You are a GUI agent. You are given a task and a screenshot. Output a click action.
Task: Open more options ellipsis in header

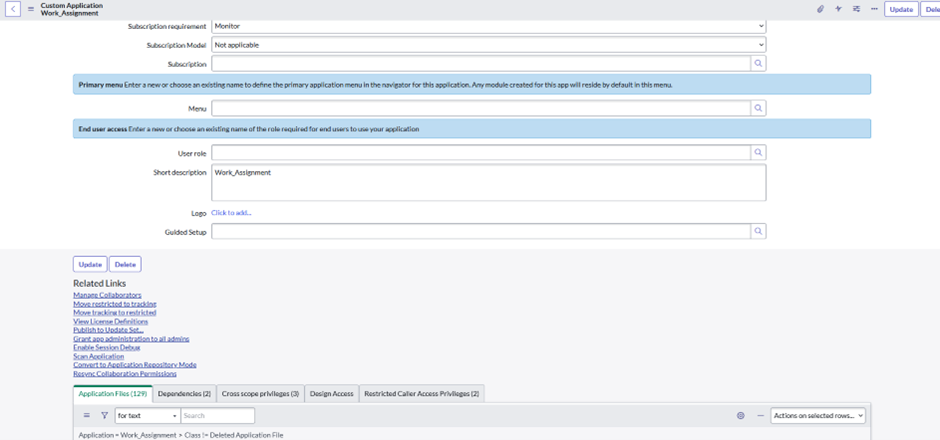tap(874, 9)
